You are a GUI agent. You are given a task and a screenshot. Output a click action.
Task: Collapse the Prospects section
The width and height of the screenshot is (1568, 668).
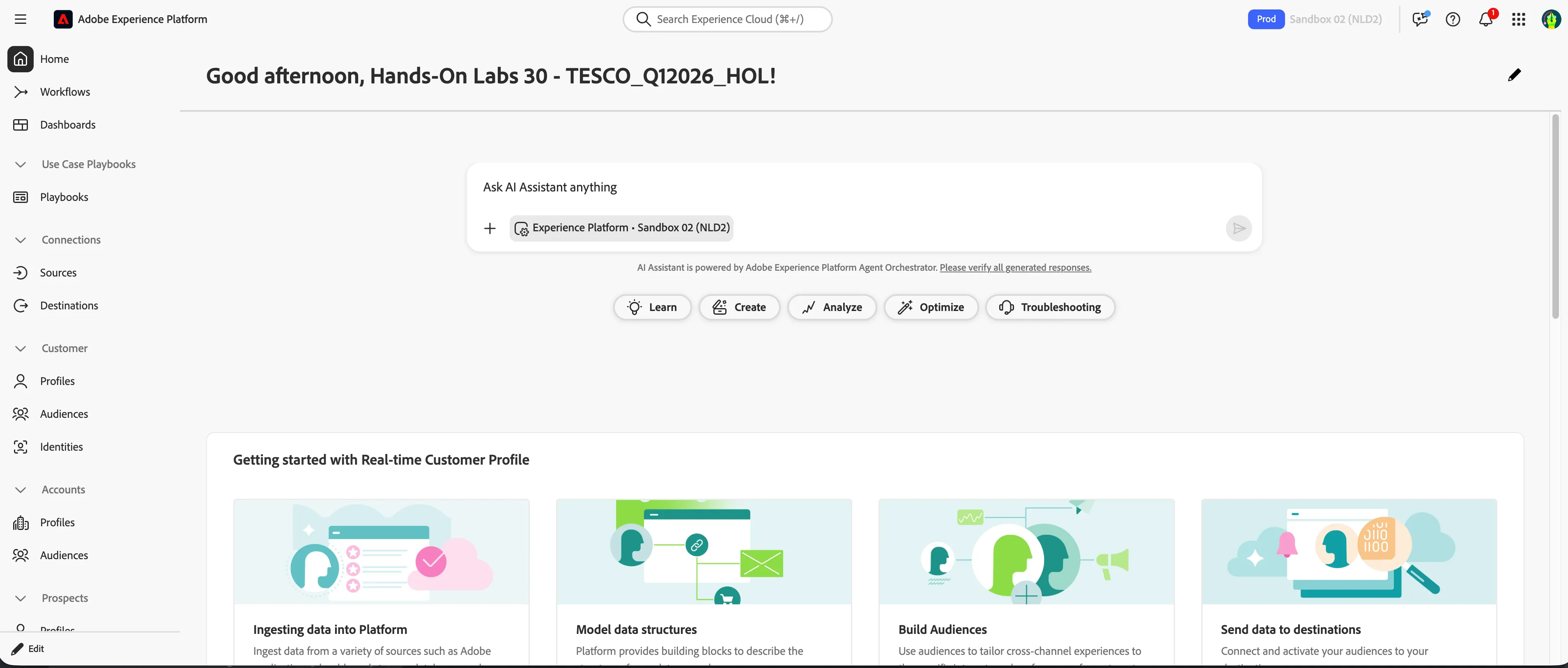click(20, 598)
